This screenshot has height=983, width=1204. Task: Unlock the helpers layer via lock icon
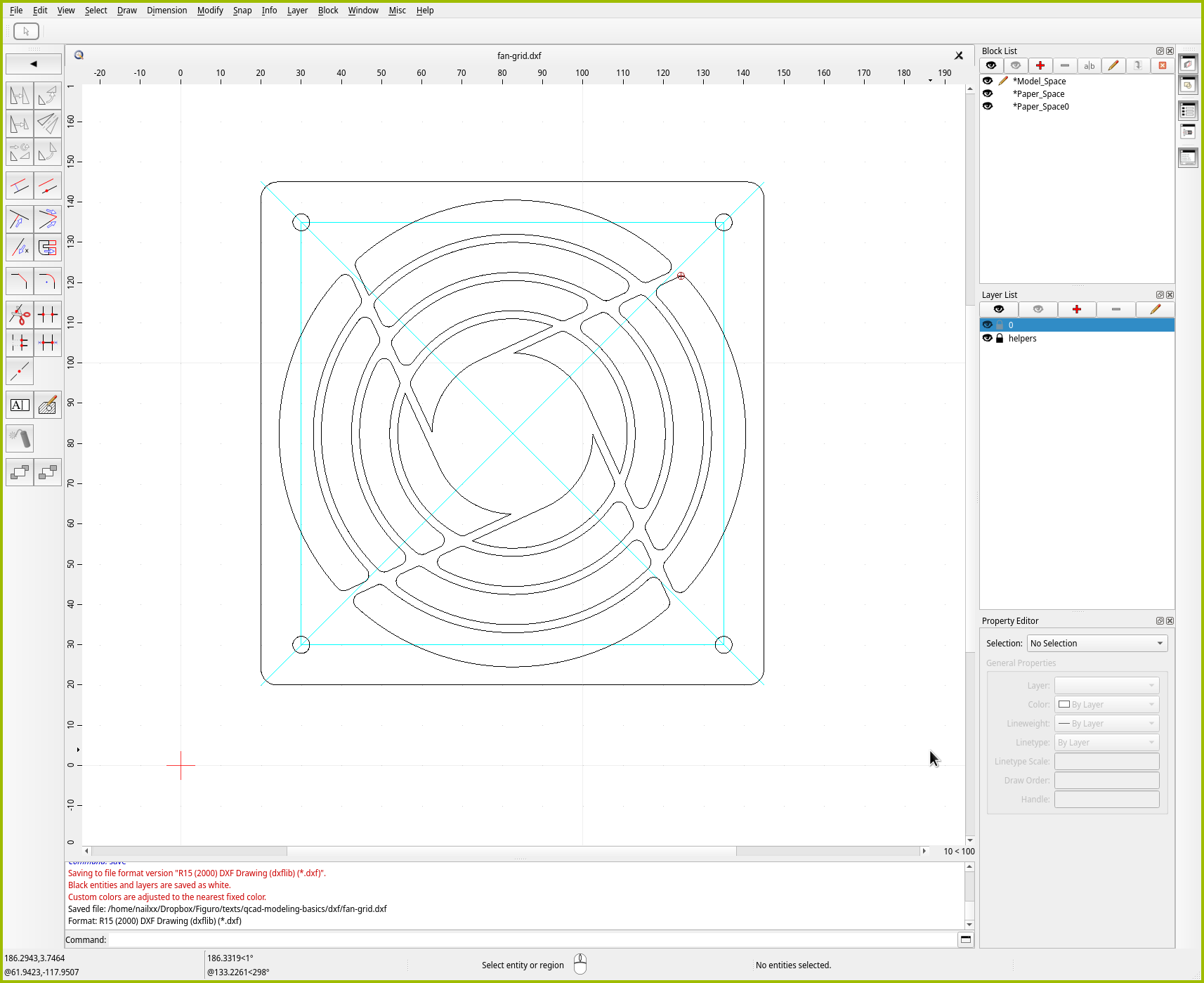tap(1000, 338)
